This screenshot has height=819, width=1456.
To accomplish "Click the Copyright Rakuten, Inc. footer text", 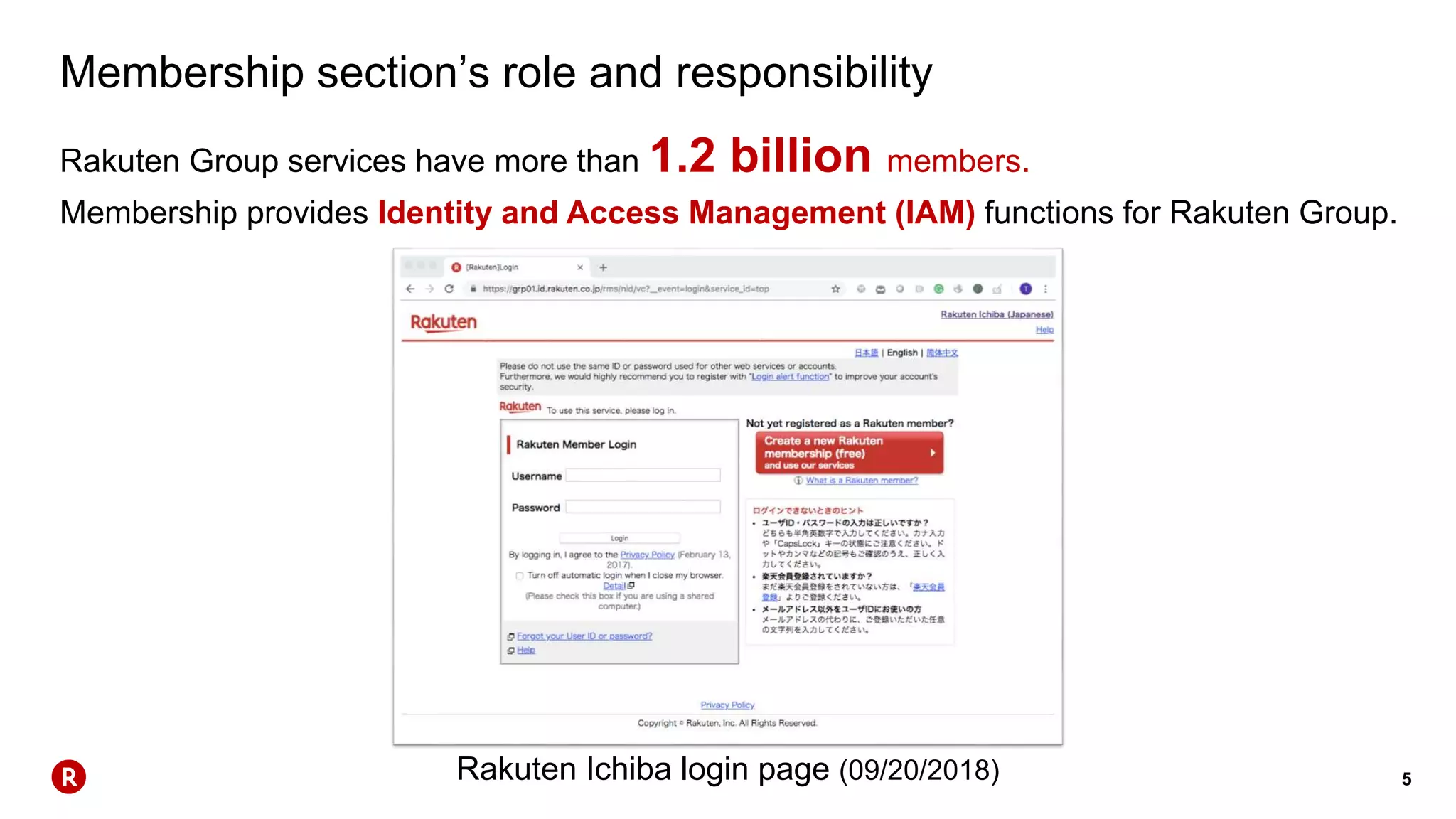I will pyautogui.click(x=727, y=723).
